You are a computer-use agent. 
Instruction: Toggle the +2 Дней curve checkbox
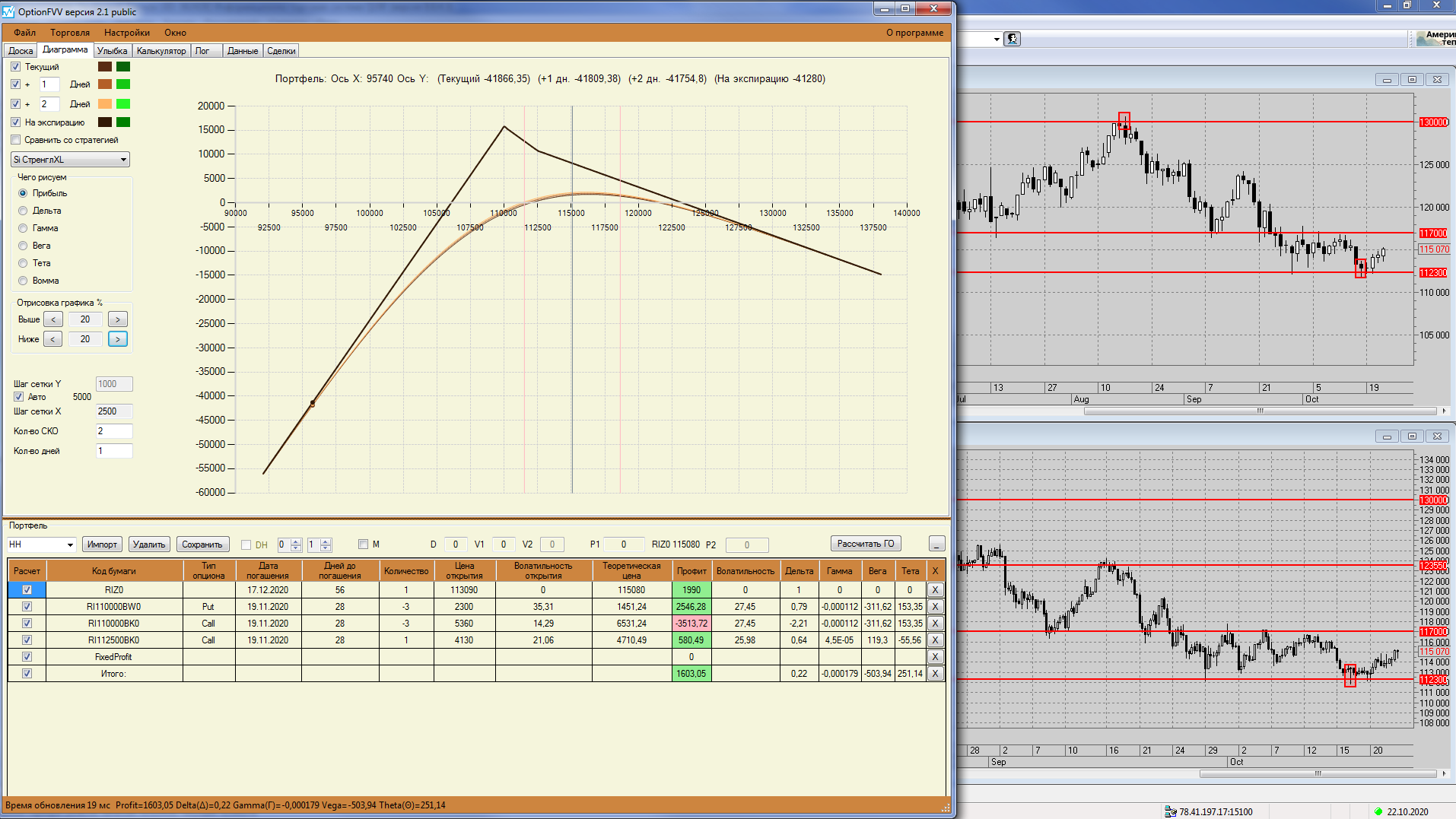point(16,104)
